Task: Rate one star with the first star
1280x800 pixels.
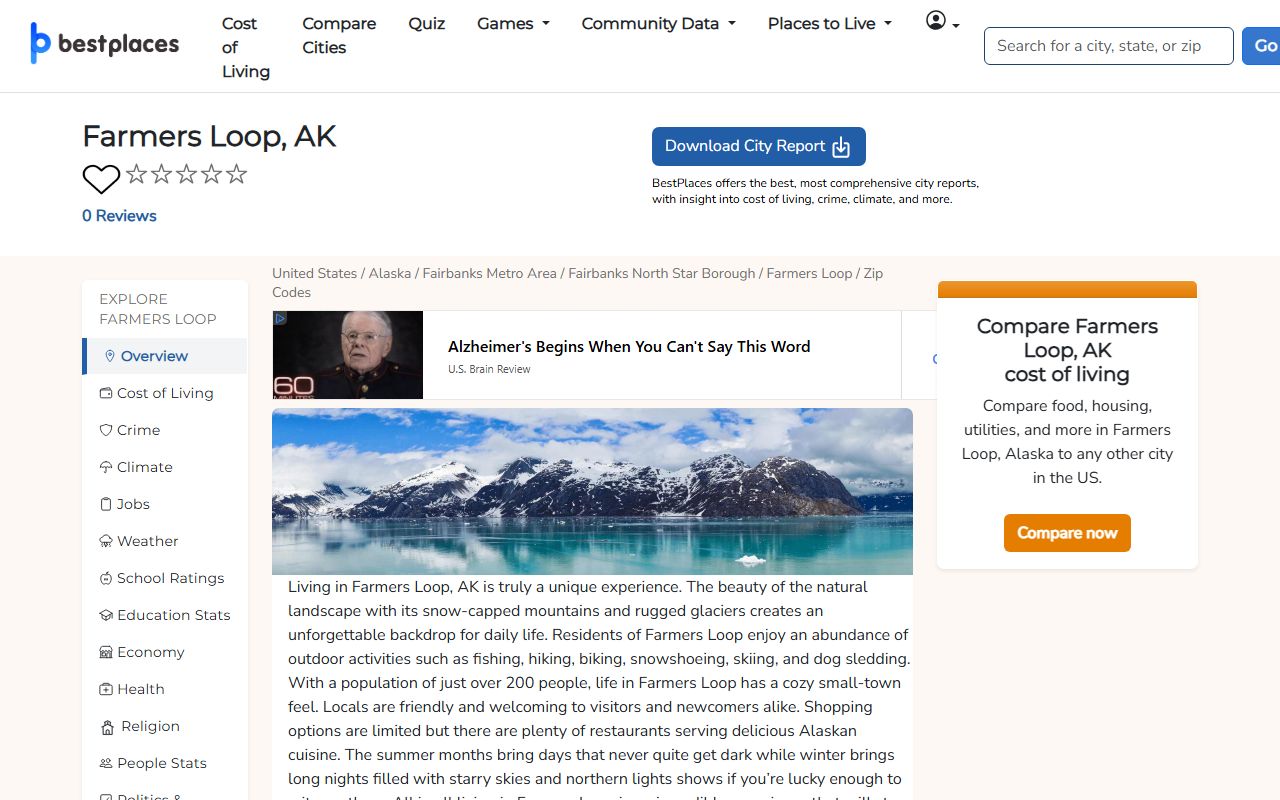Action: (x=137, y=175)
